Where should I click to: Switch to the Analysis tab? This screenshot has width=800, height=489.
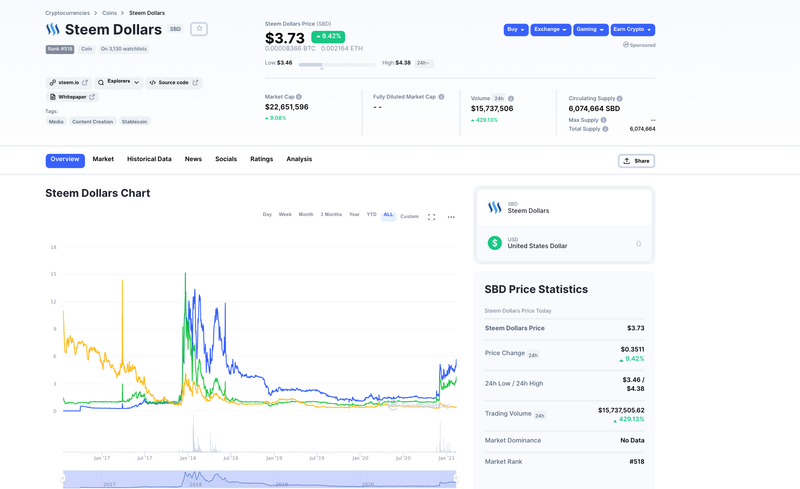299,159
